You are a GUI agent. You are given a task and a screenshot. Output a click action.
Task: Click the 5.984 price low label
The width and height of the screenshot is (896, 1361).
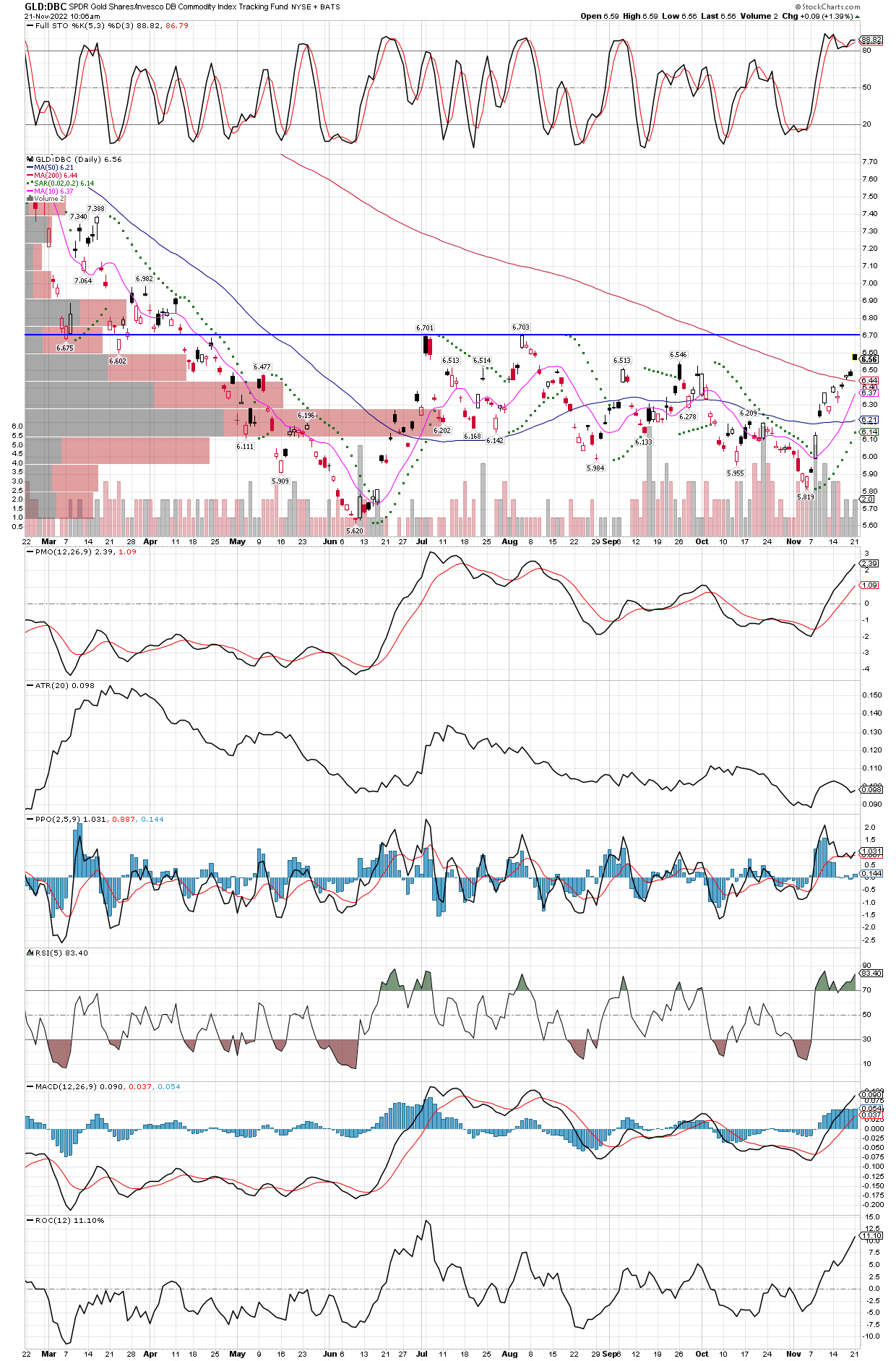click(x=595, y=468)
